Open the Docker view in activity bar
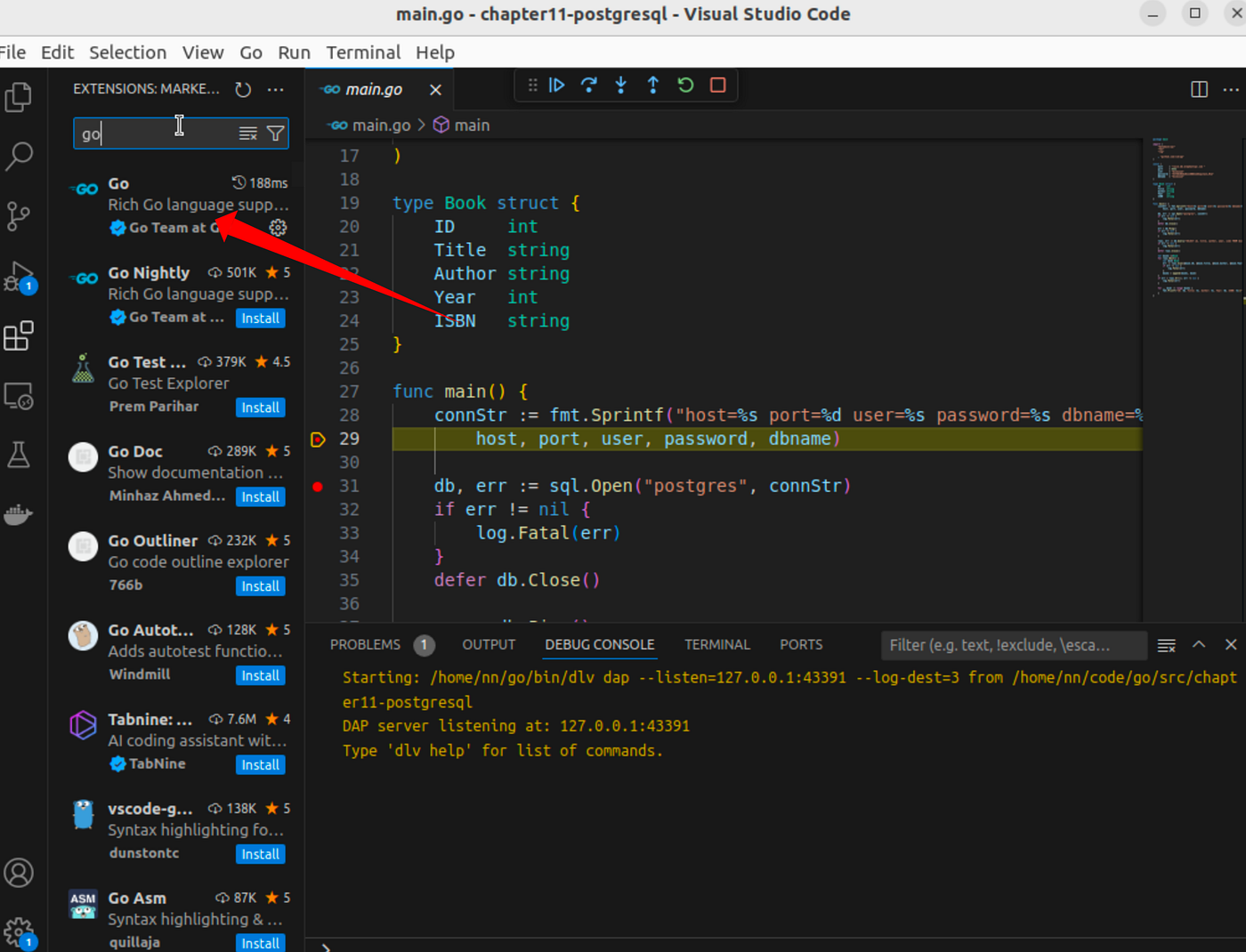Viewport: 1246px width, 952px height. pos(19,515)
